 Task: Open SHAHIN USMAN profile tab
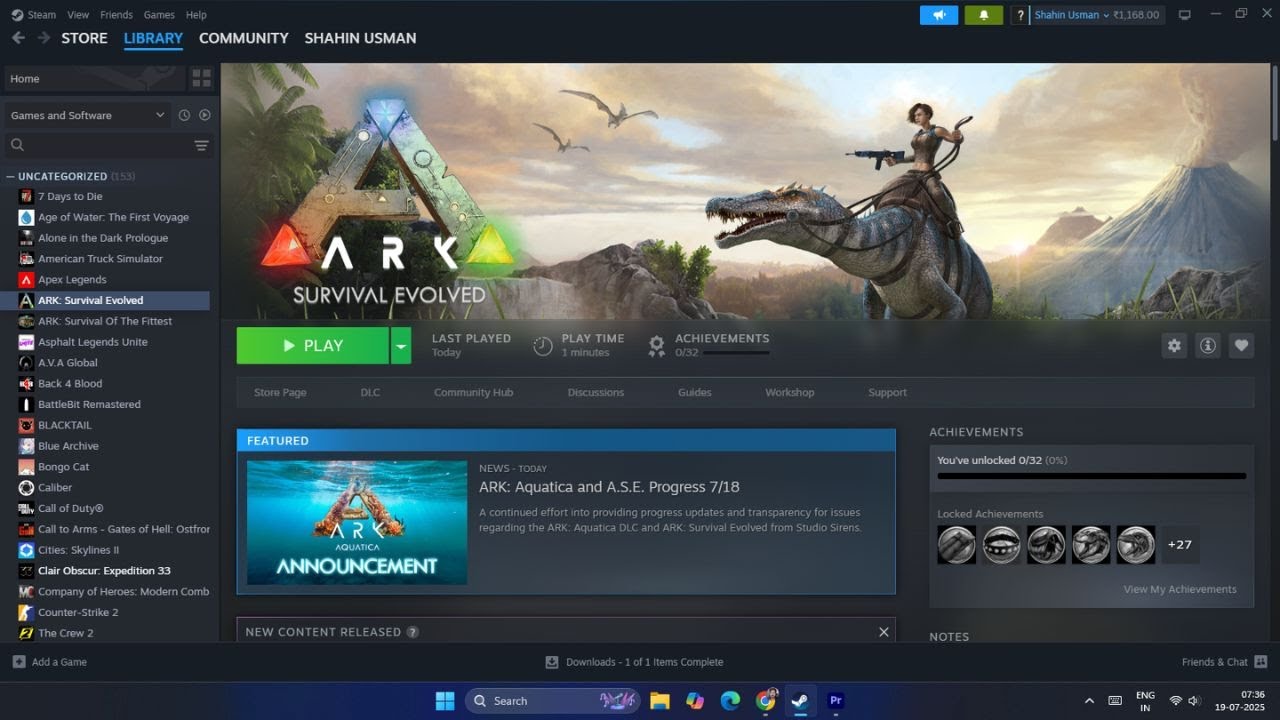pyautogui.click(x=360, y=38)
